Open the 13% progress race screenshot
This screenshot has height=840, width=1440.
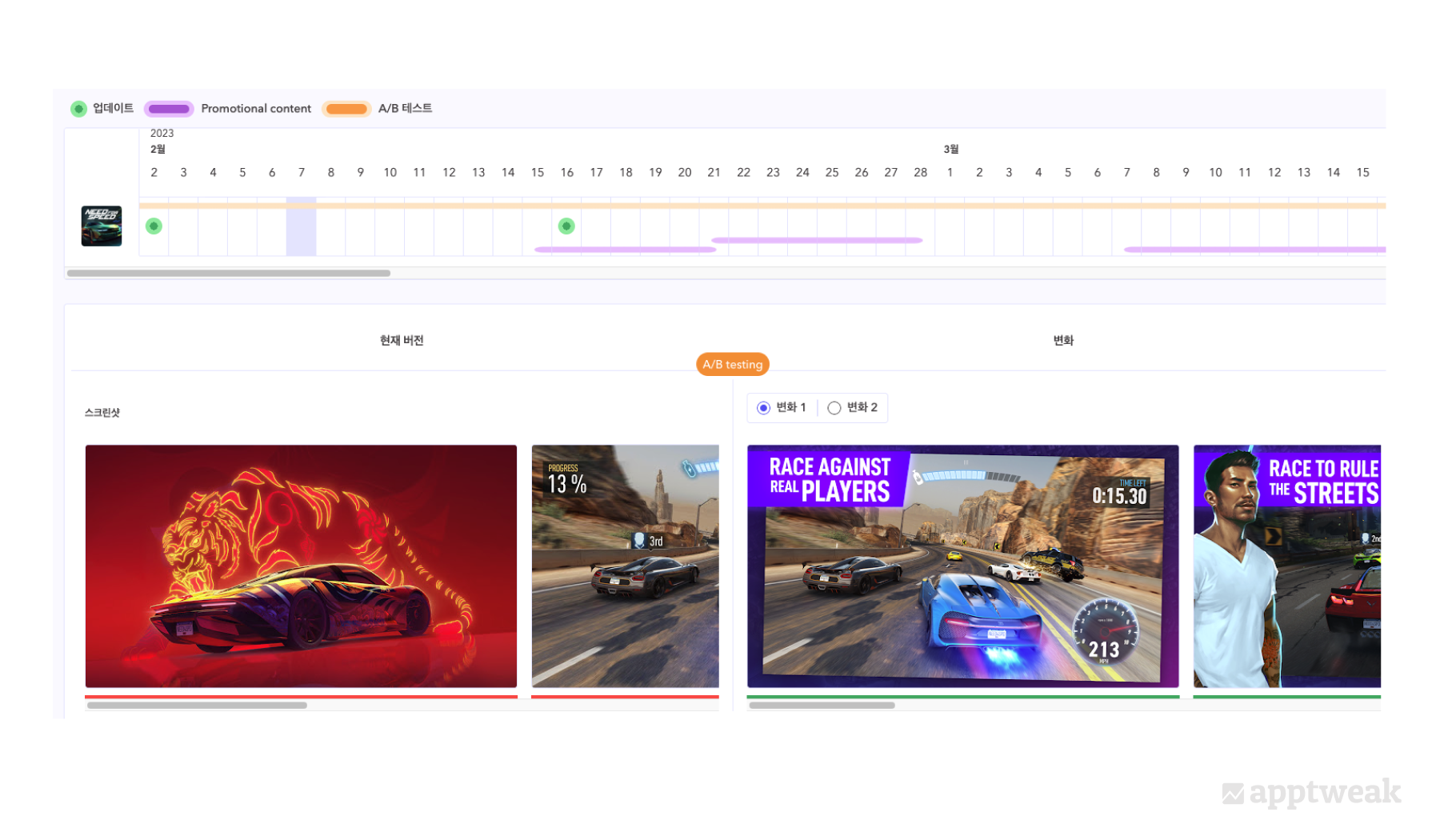(x=626, y=566)
